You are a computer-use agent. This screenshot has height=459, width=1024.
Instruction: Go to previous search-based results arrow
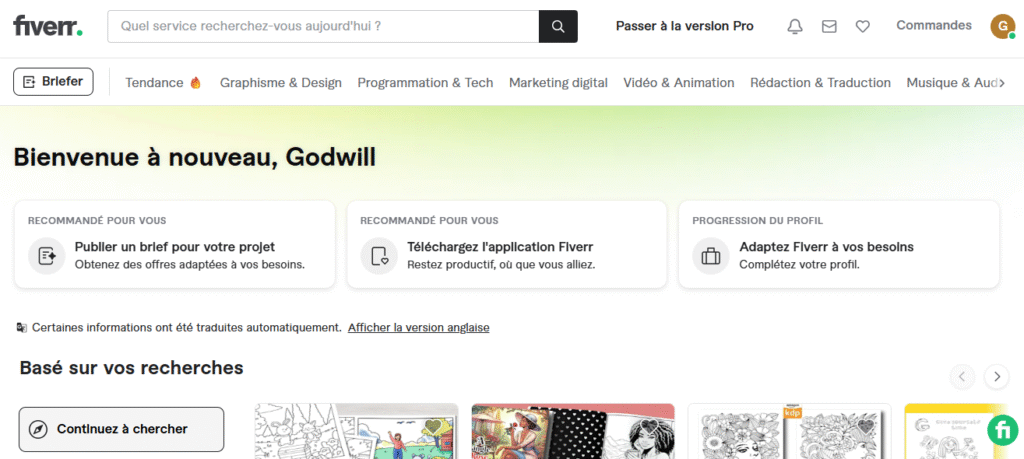pos(962,376)
